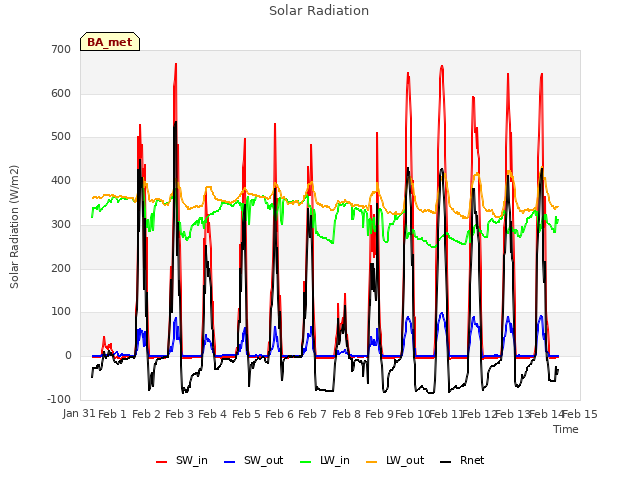This screenshot has height=480, width=640.
Task: Click the small SW_in bump on Feb 1
Action: click(104, 338)
